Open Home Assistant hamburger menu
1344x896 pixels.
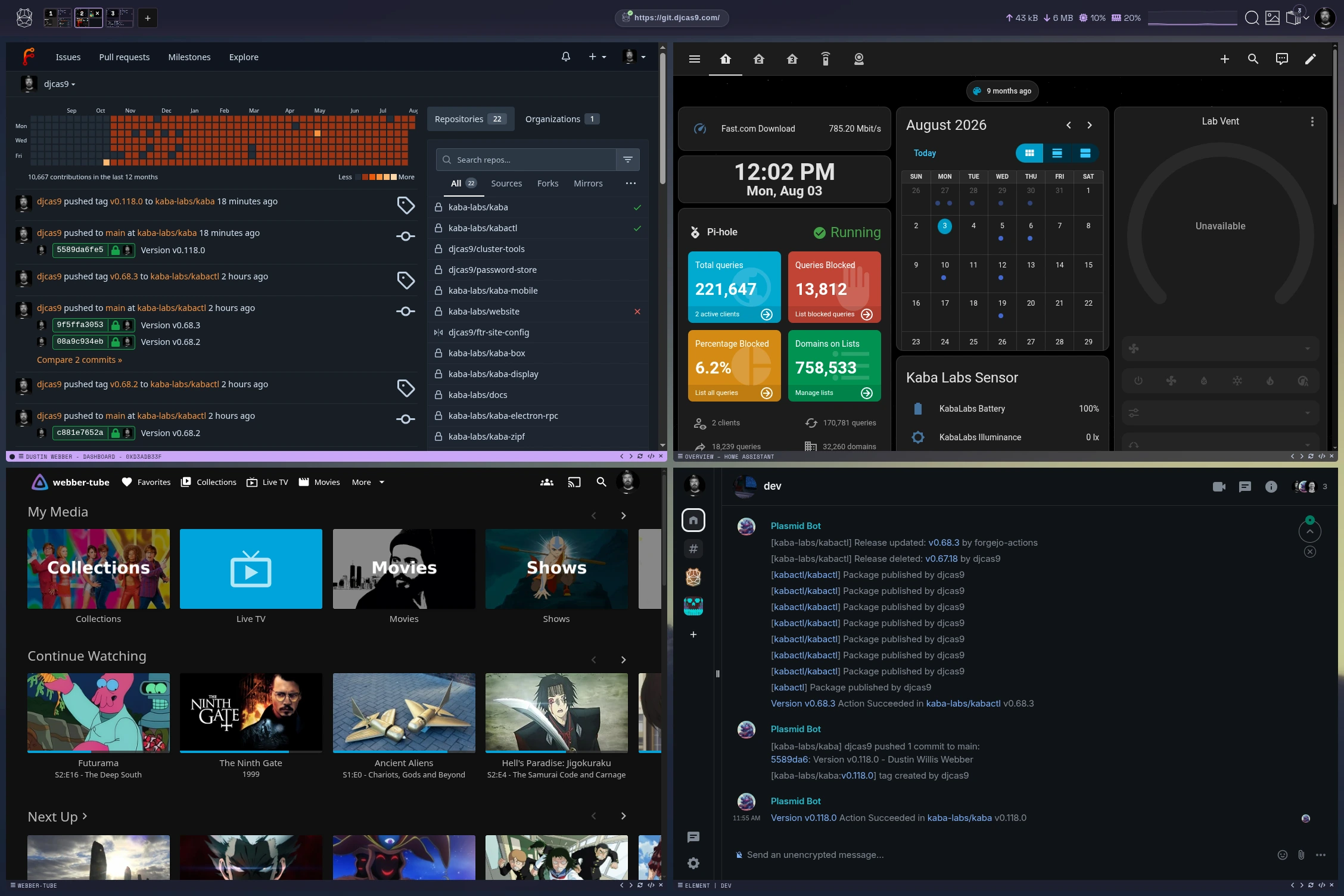tap(694, 59)
